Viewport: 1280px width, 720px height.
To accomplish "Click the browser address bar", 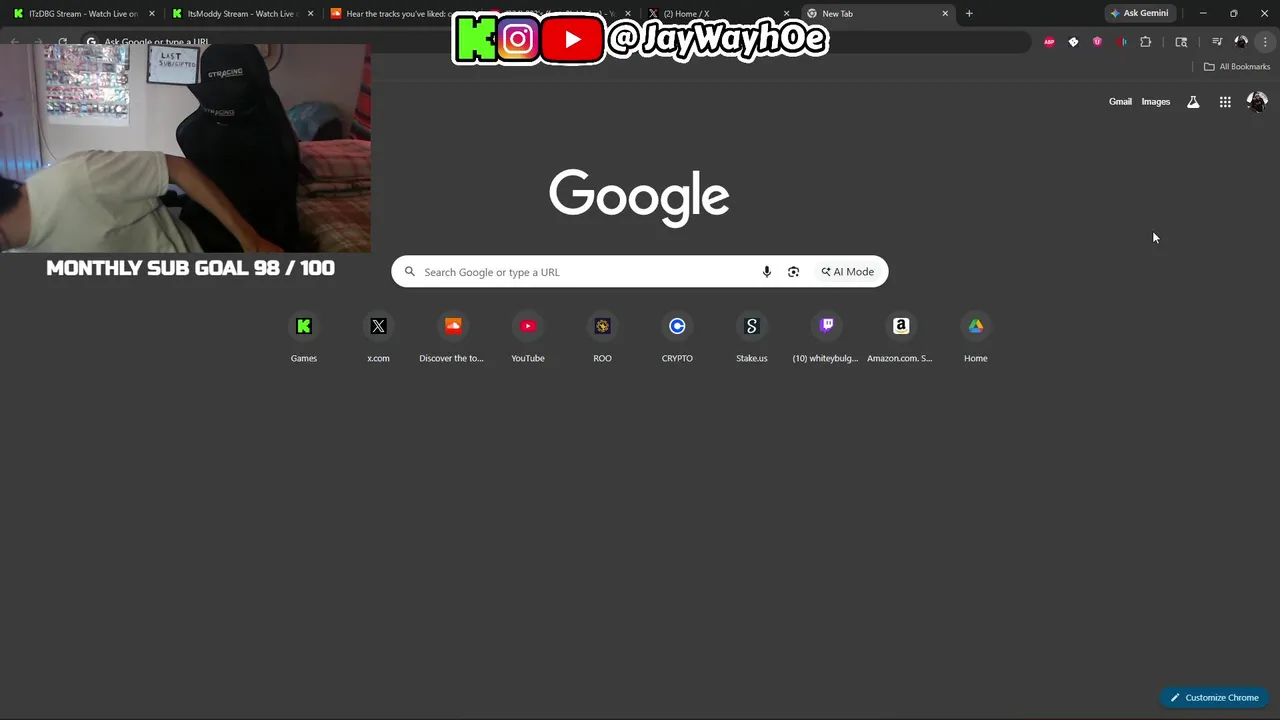I will pos(555,42).
